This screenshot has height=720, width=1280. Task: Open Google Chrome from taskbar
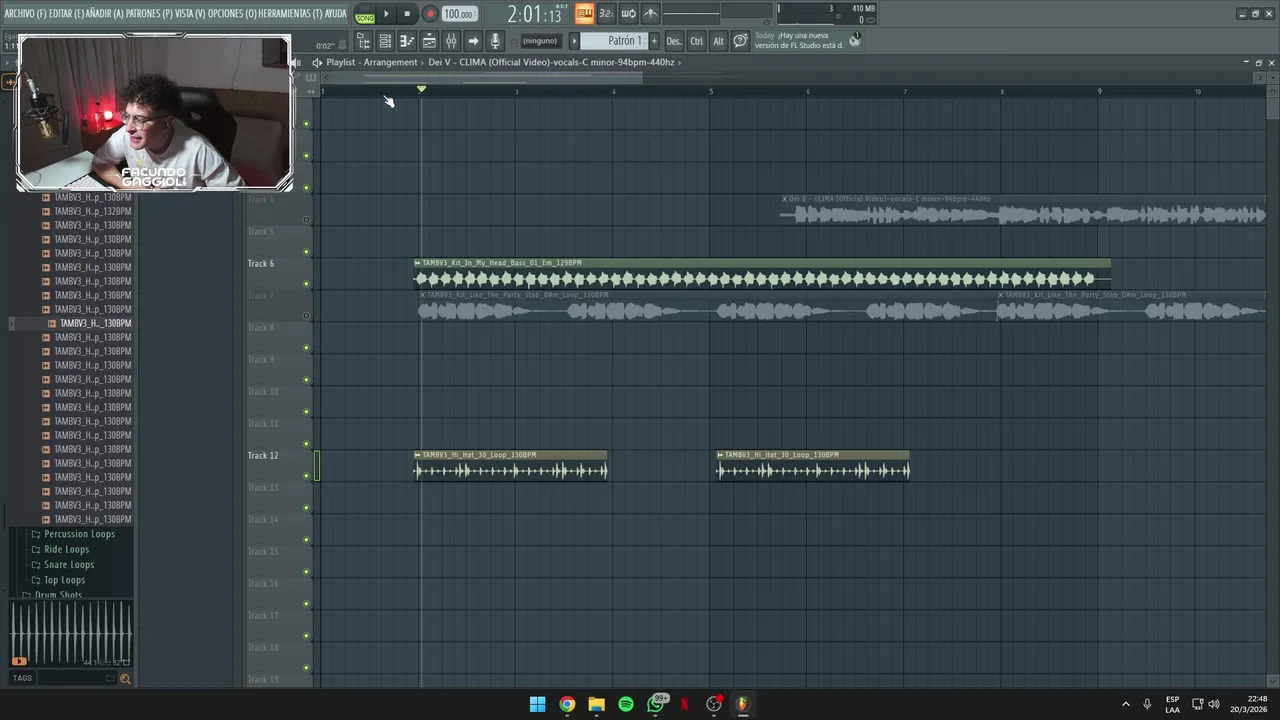pyautogui.click(x=567, y=704)
